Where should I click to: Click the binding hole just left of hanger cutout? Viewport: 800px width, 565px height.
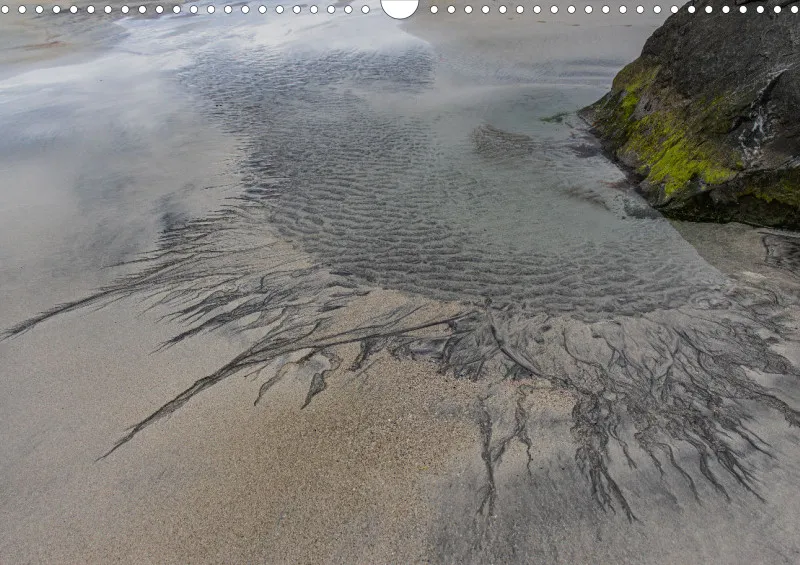click(365, 9)
